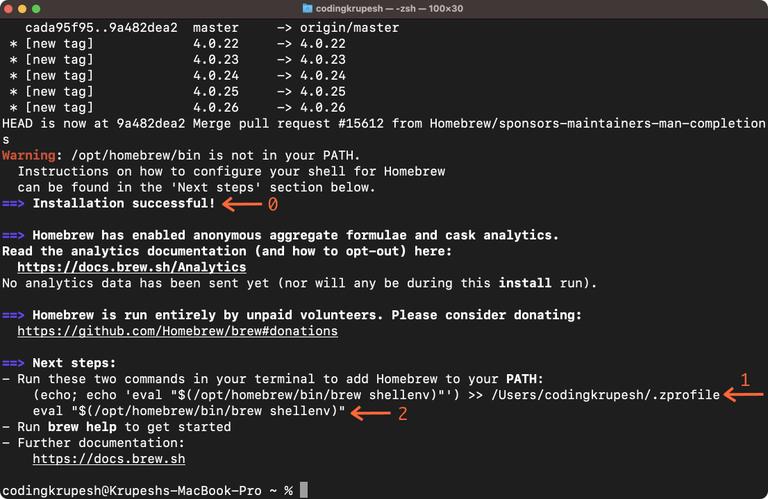768x499 pixels.
Task: Click the window title 'codingkrupesh — -zsh — 100×30'
Action: 389,8
